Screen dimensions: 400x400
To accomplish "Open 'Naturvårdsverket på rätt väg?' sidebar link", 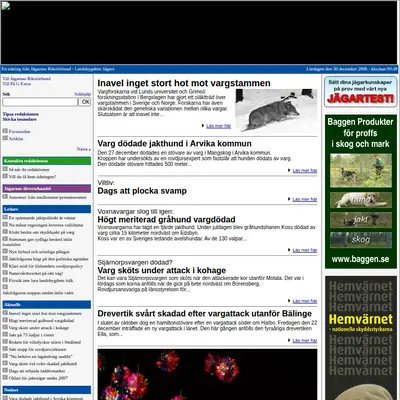I will click(36, 273).
